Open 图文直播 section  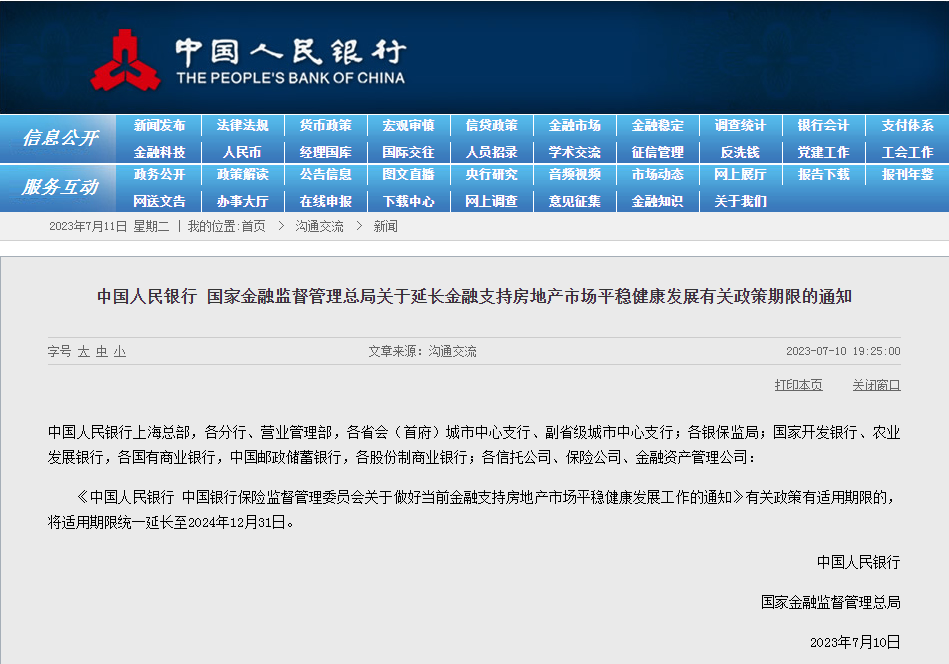pos(408,174)
